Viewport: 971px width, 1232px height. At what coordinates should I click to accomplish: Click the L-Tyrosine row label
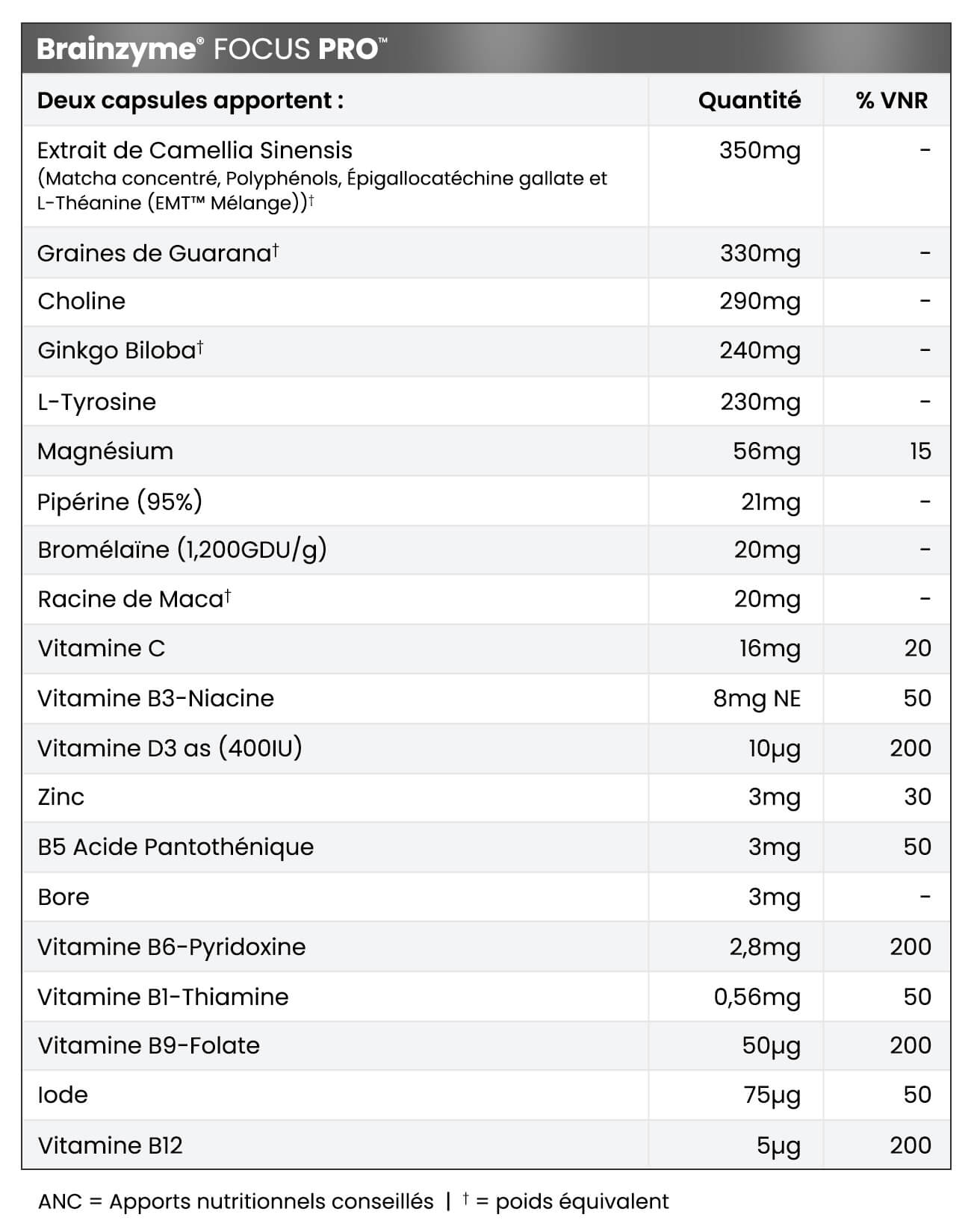point(97,402)
